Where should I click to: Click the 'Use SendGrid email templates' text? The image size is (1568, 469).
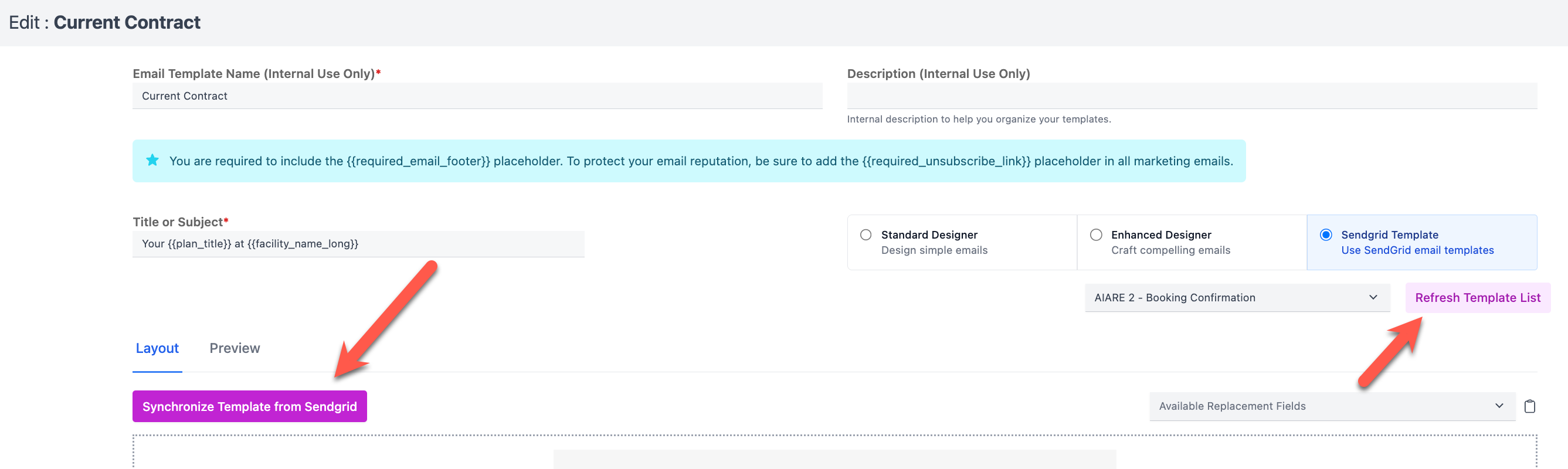pos(1417,250)
